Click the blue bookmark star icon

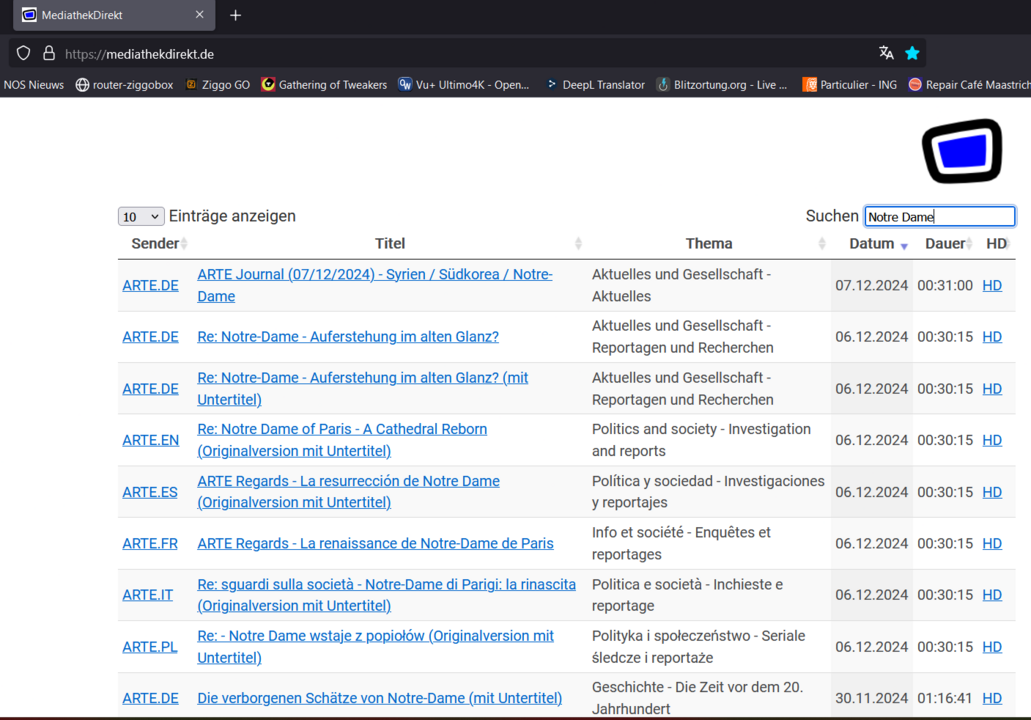(x=912, y=53)
